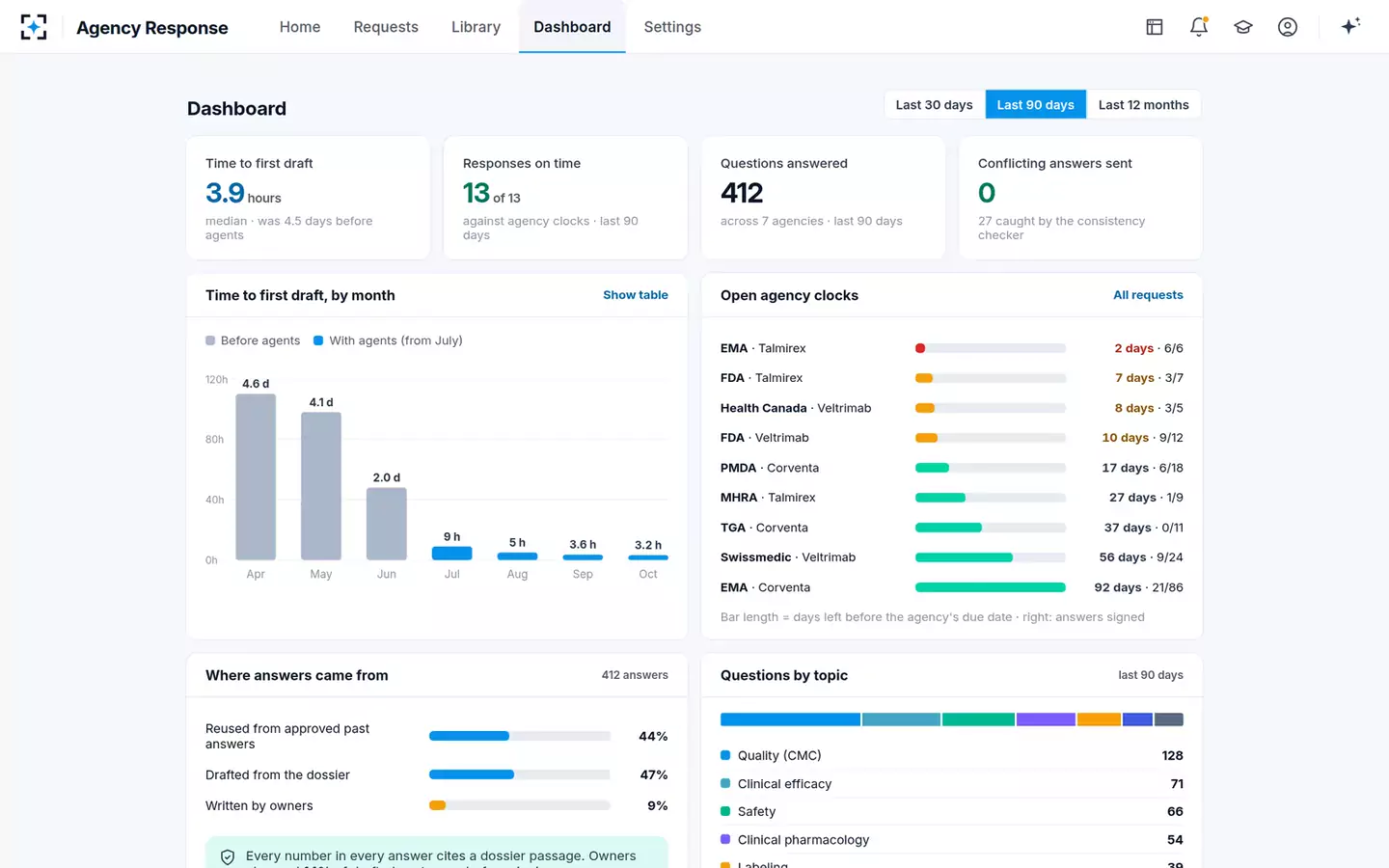Click the Written by owners row
The image size is (1389, 868).
pos(437,805)
